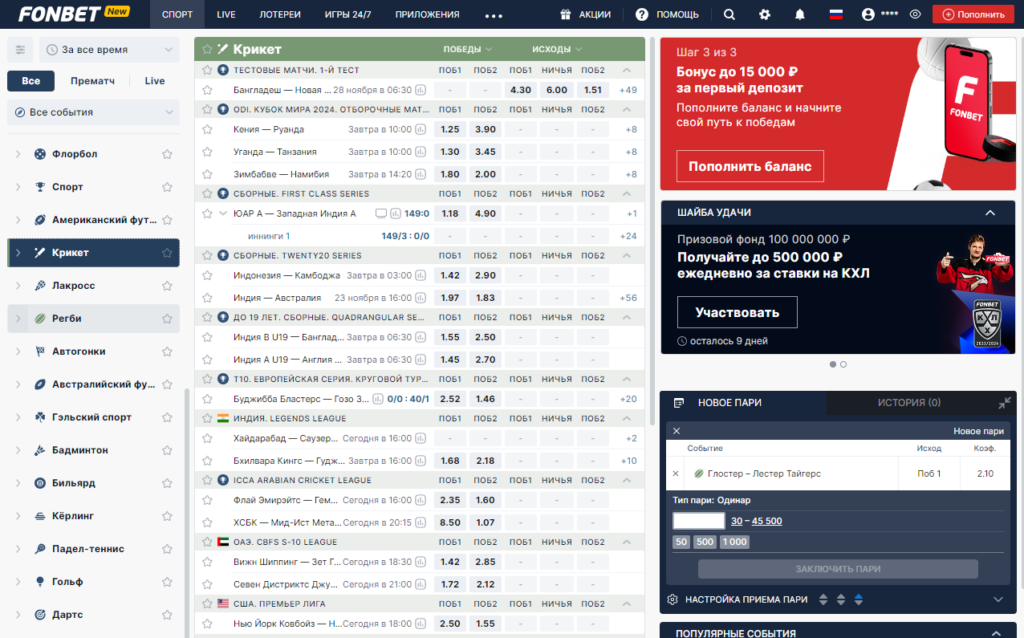Click the Падел-теннис racket icon
The image size is (1024, 638).
click(40, 549)
